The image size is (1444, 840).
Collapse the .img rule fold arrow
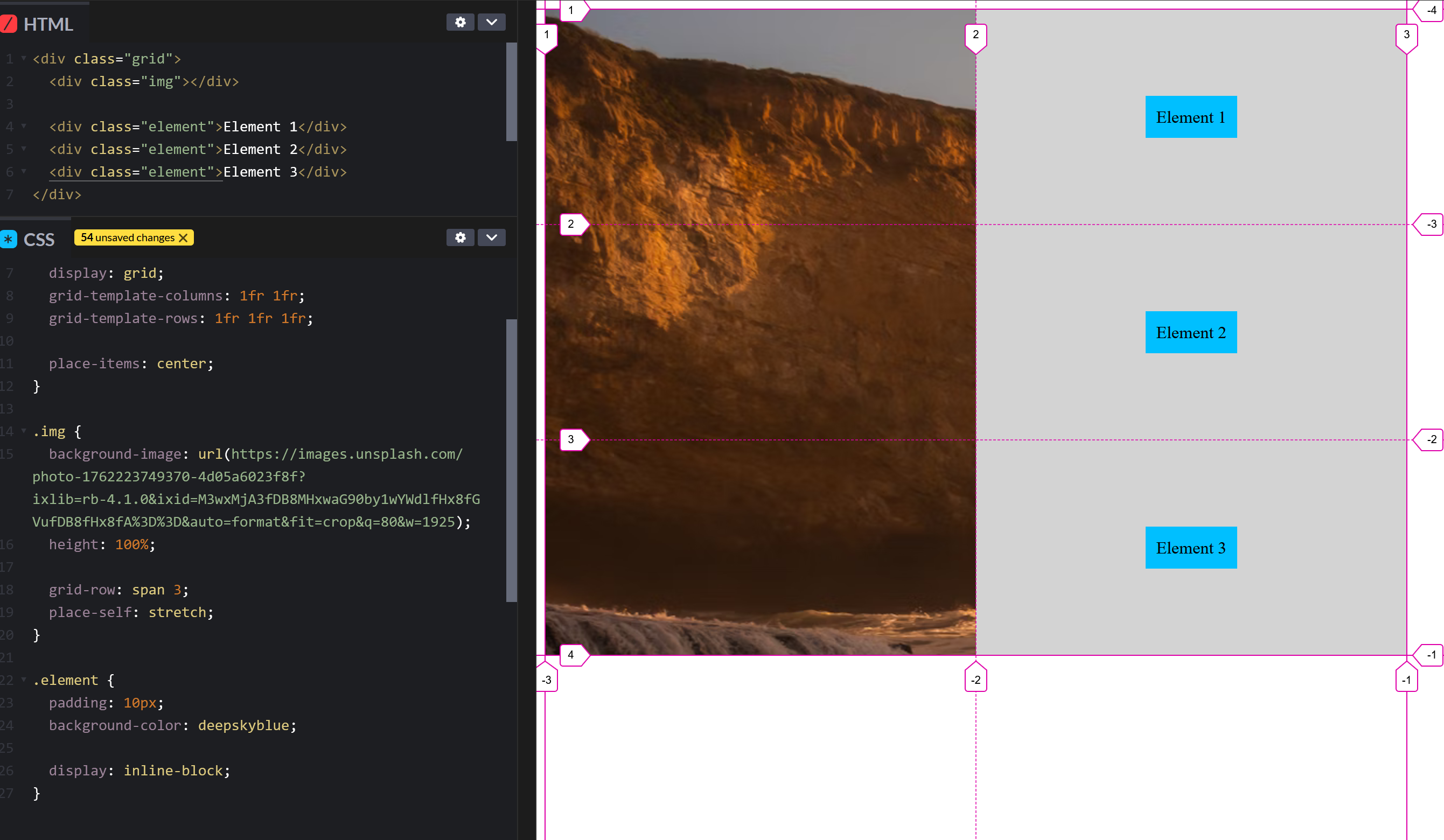[24, 430]
